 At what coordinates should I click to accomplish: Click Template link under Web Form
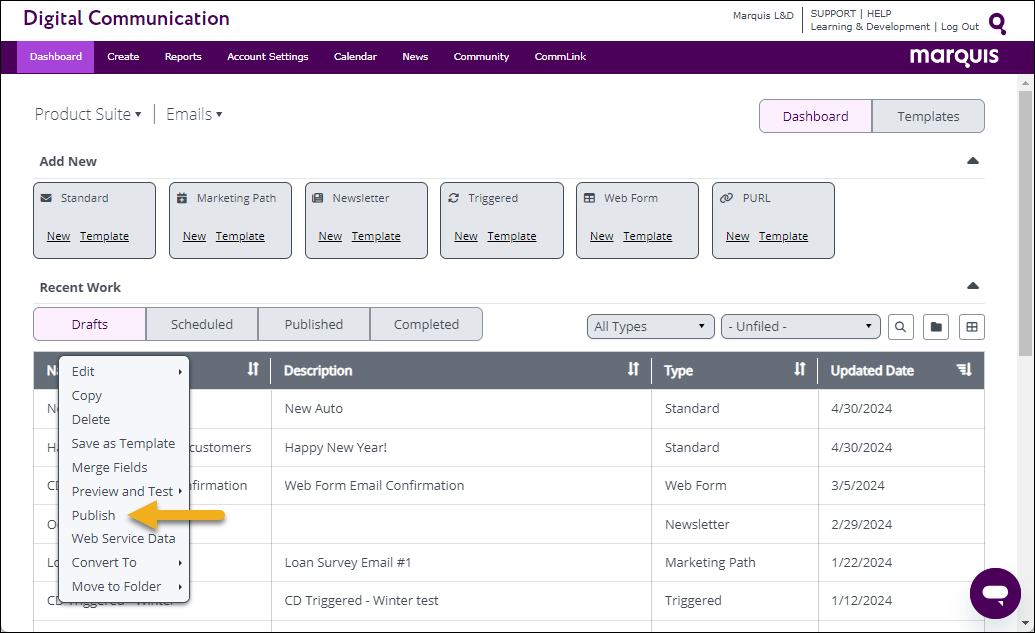pos(648,236)
